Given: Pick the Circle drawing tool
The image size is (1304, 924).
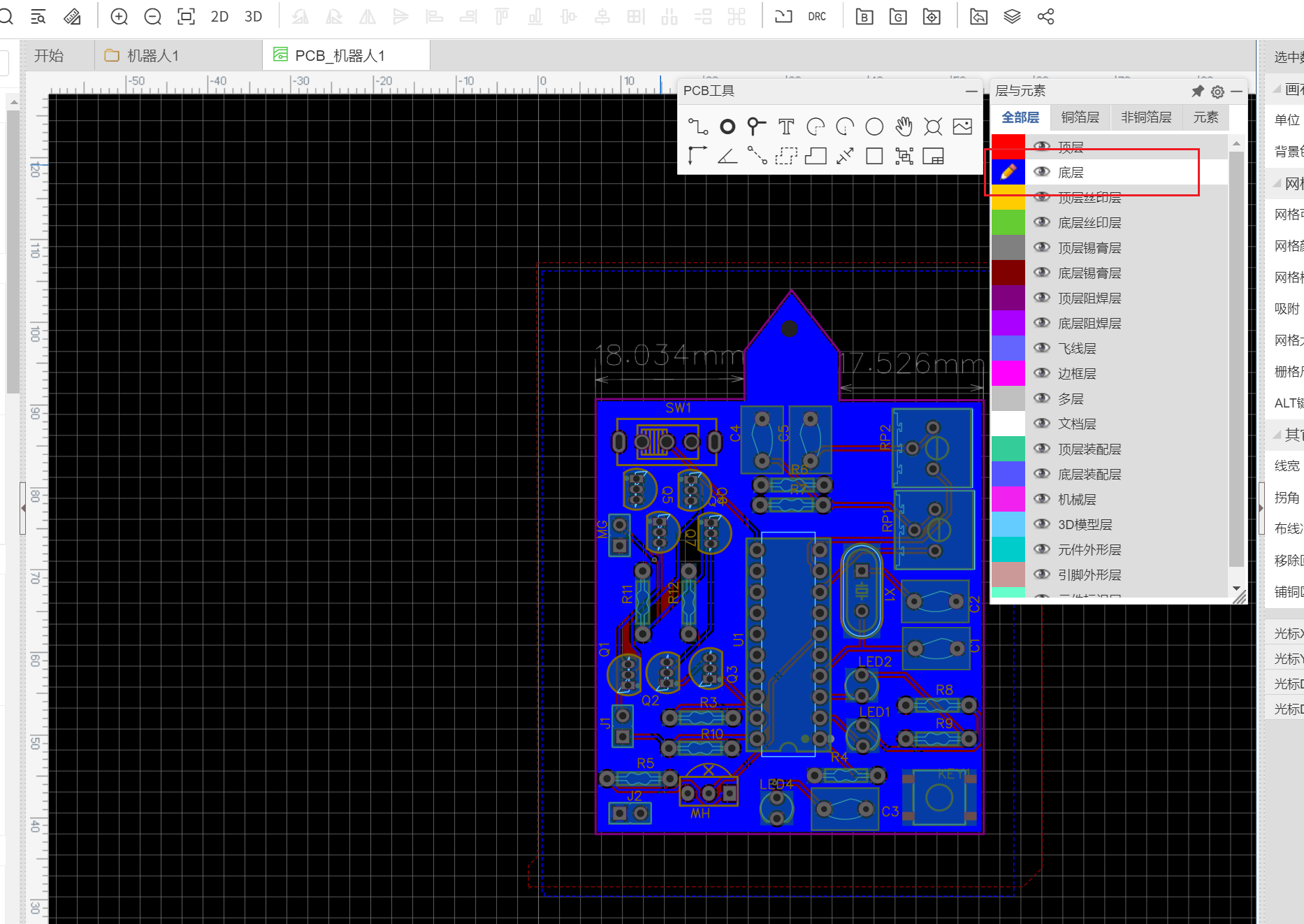Looking at the screenshot, I should pyautogui.click(x=874, y=127).
